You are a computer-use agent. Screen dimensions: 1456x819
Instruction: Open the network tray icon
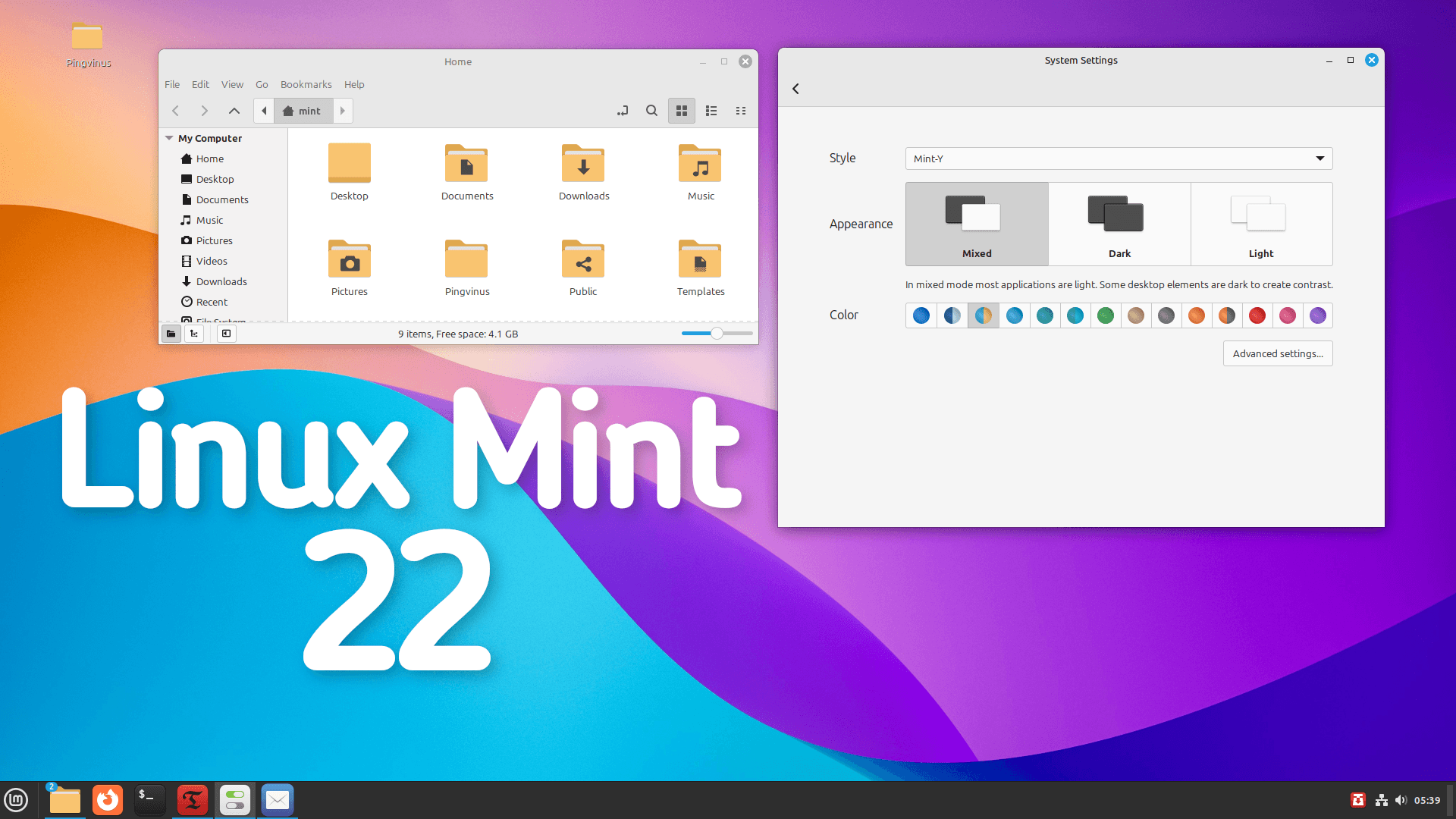(x=1382, y=800)
